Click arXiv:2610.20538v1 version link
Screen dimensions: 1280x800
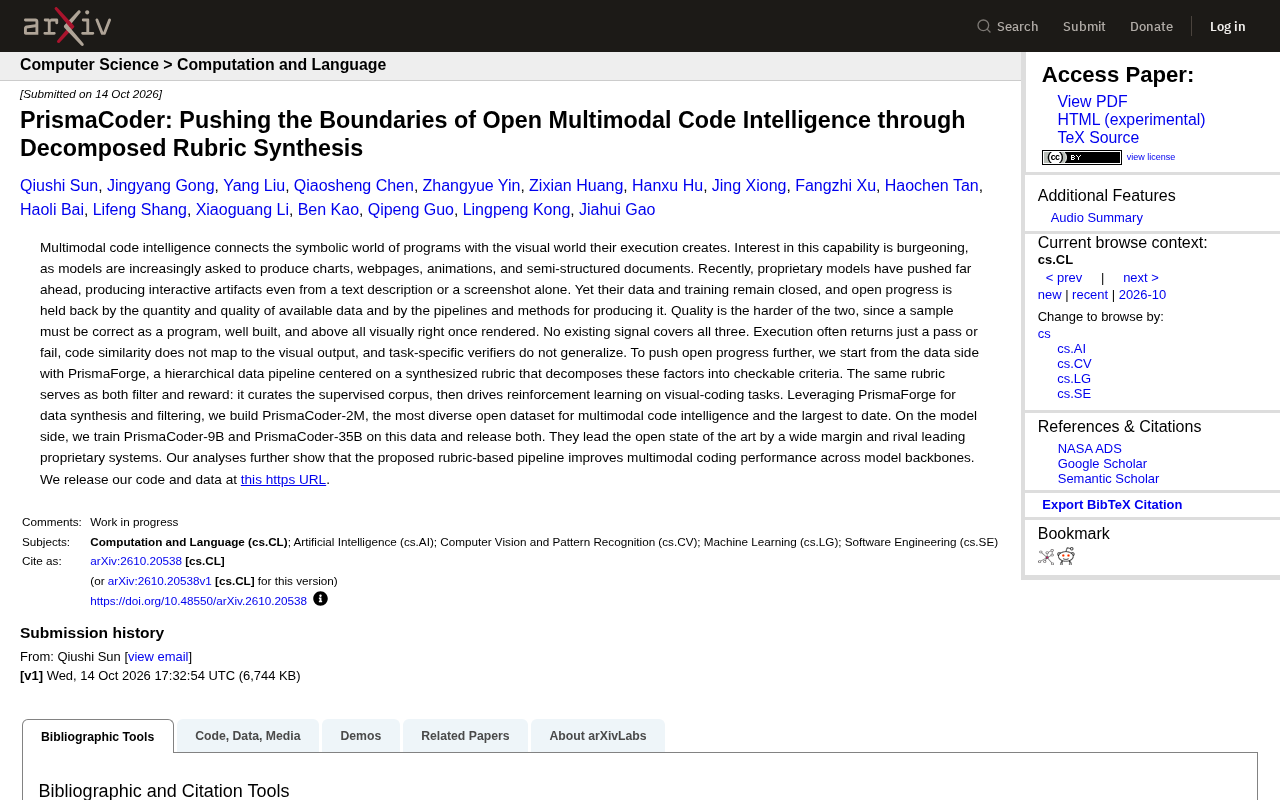click(160, 581)
